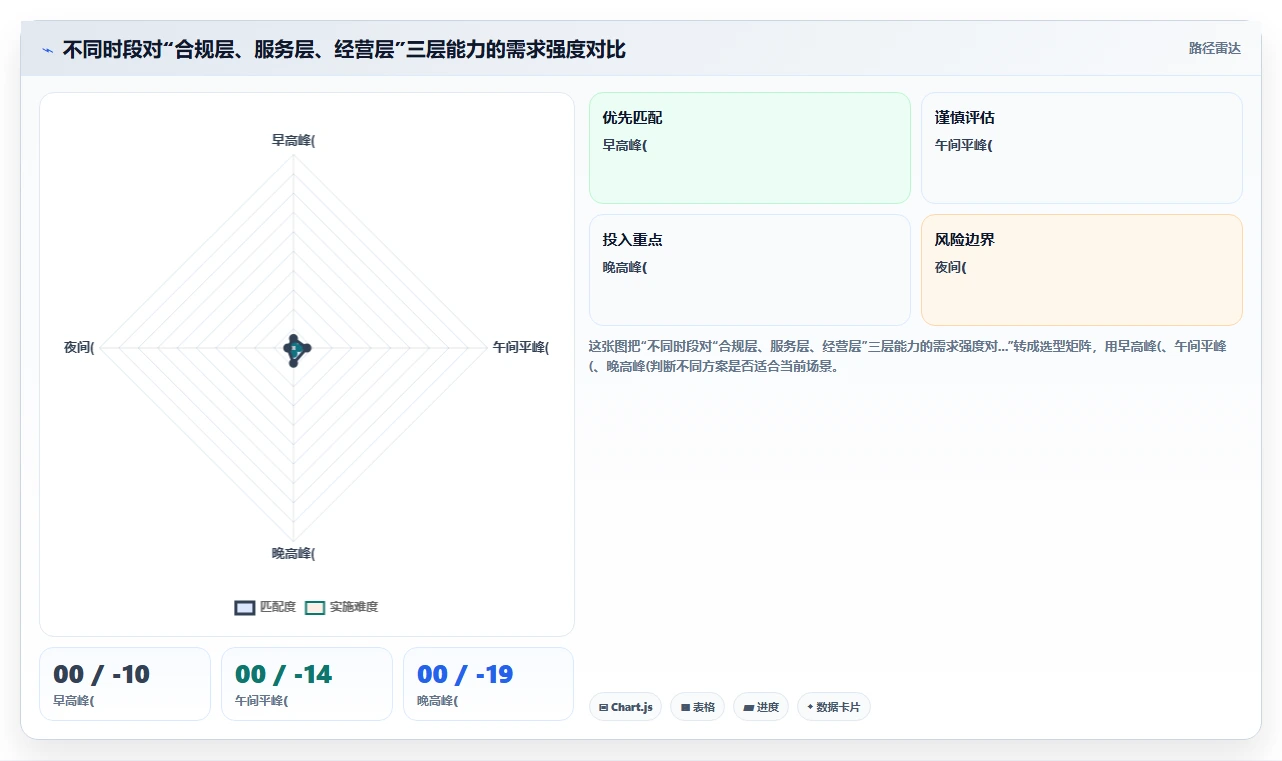The width and height of the screenshot is (1282, 761).
Task: Click the icon inside the 表格 chip
Action: tap(685, 708)
